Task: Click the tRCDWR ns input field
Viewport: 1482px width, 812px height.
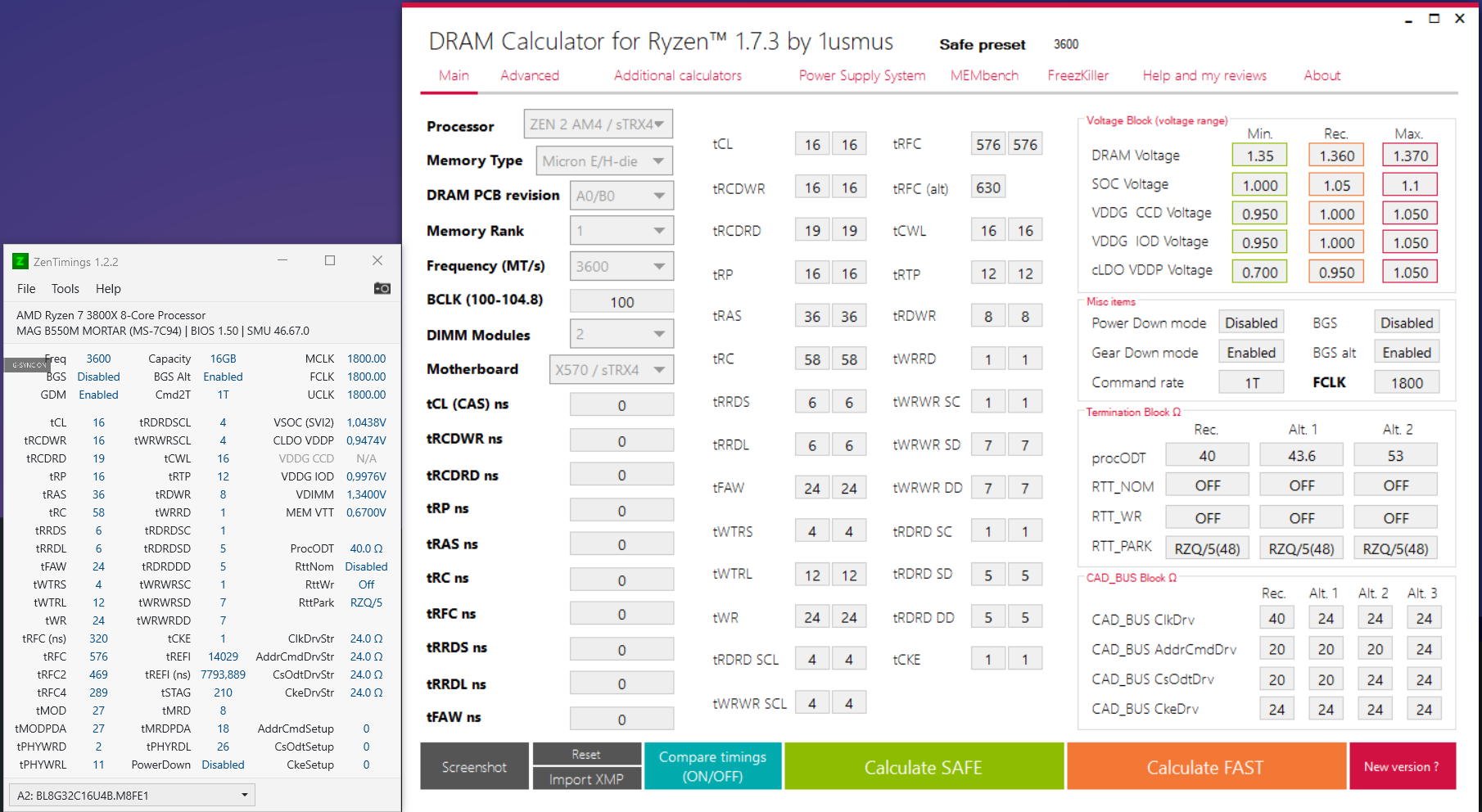Action: tap(621, 440)
